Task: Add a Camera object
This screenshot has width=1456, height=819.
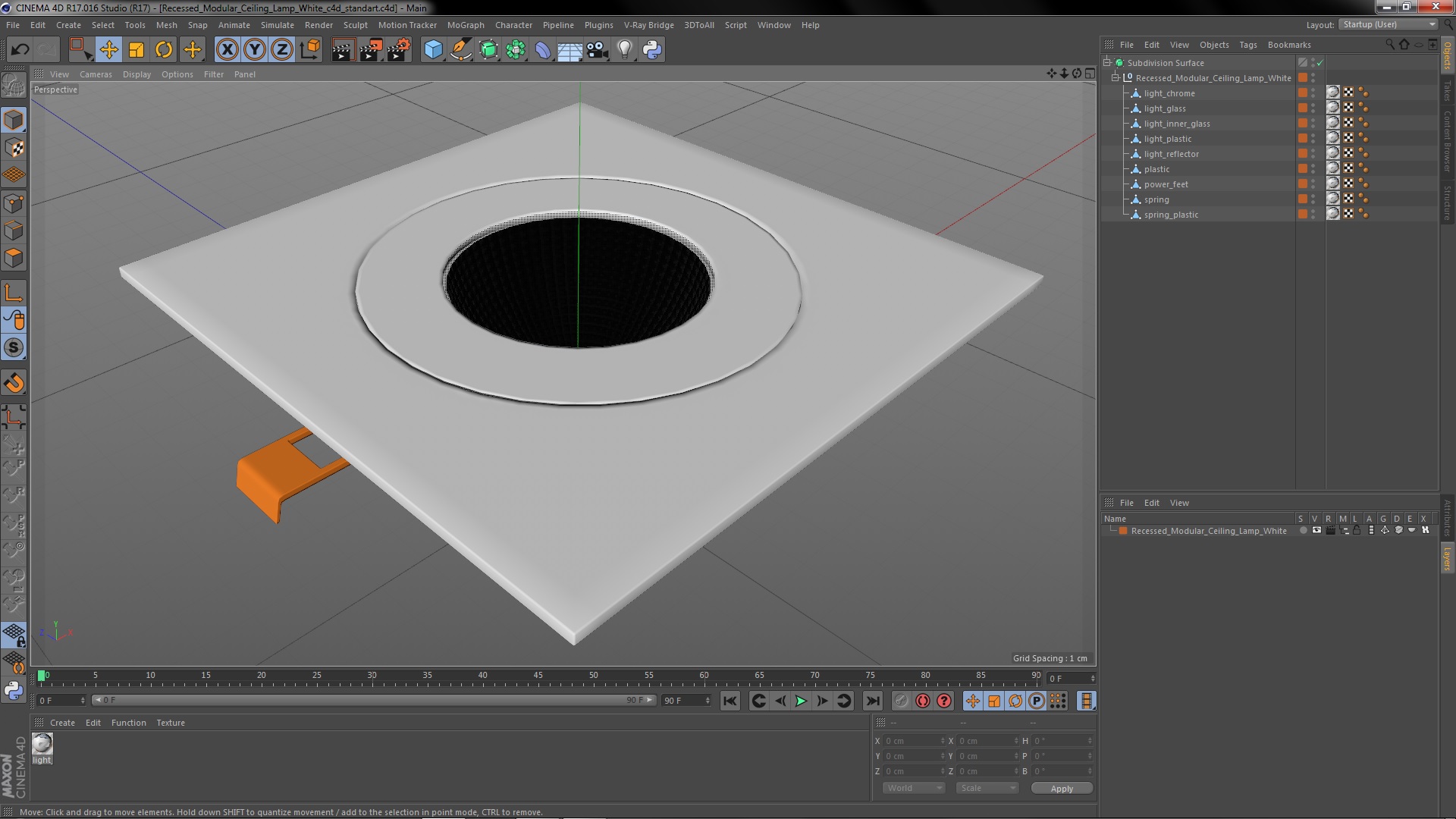Action: pos(597,50)
